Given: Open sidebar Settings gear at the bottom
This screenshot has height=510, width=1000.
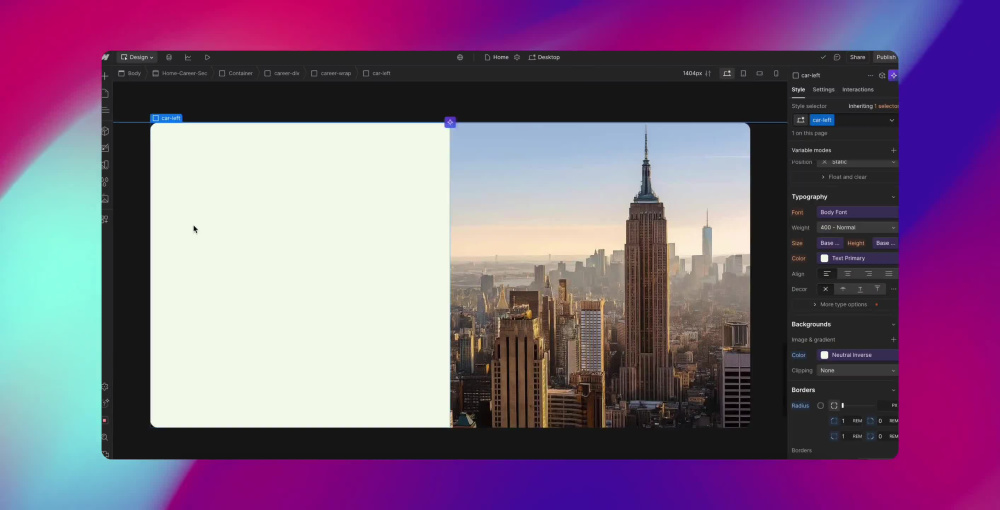Looking at the screenshot, I should tap(105, 387).
